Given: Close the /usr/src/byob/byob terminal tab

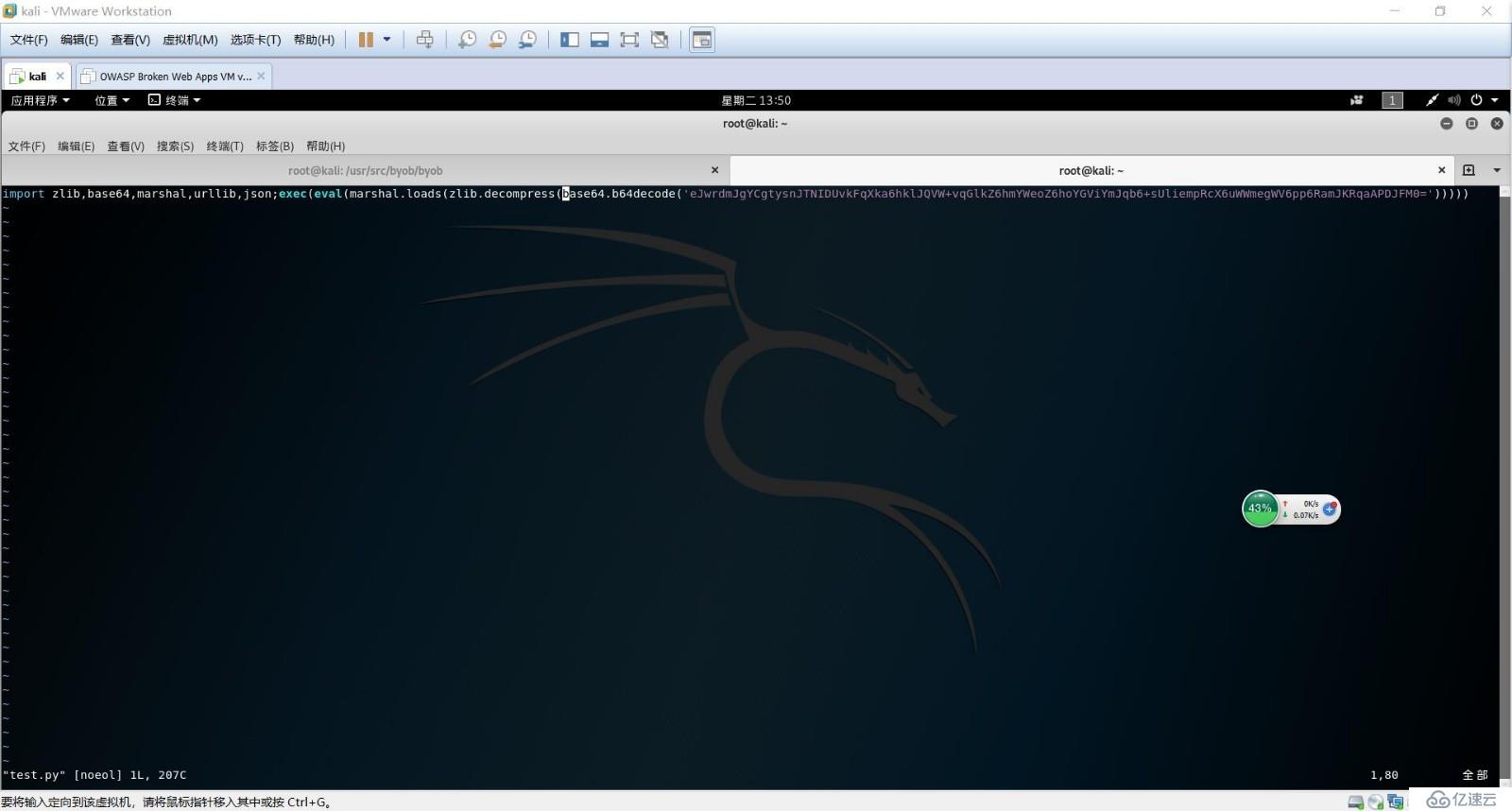Looking at the screenshot, I should tap(714, 170).
